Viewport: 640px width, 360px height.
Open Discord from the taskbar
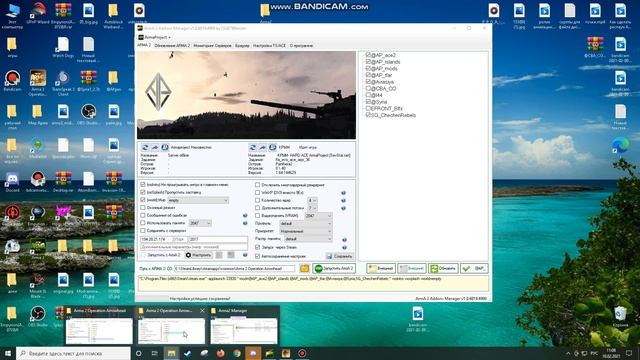point(253,353)
